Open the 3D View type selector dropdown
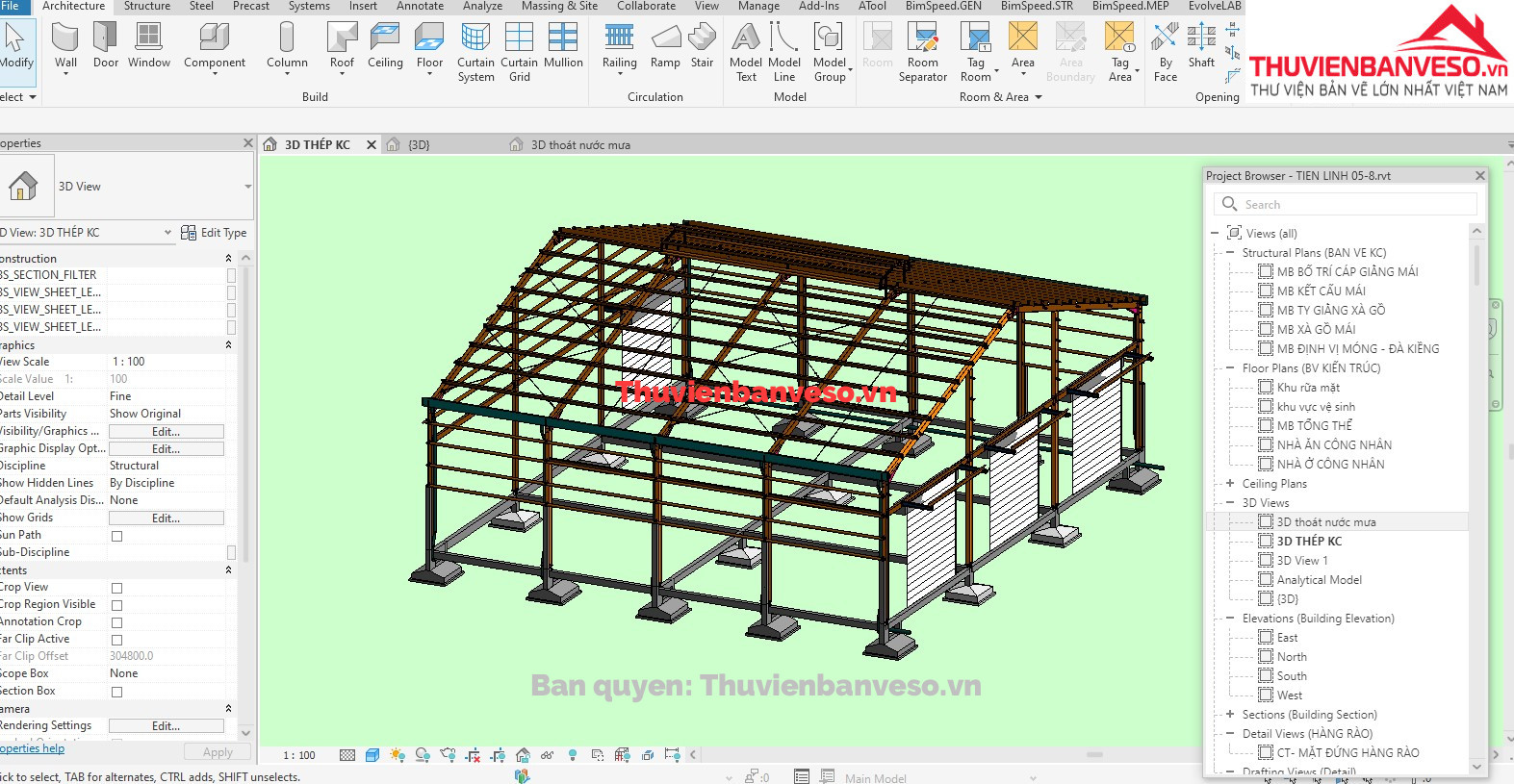1514x784 pixels. [247, 187]
